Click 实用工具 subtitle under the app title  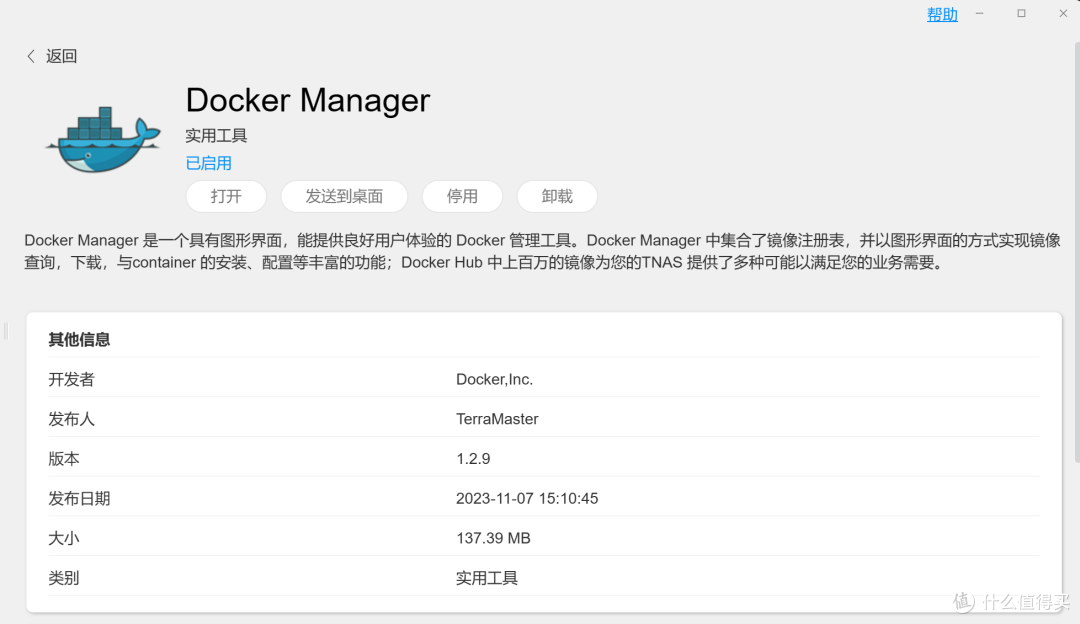coord(216,136)
